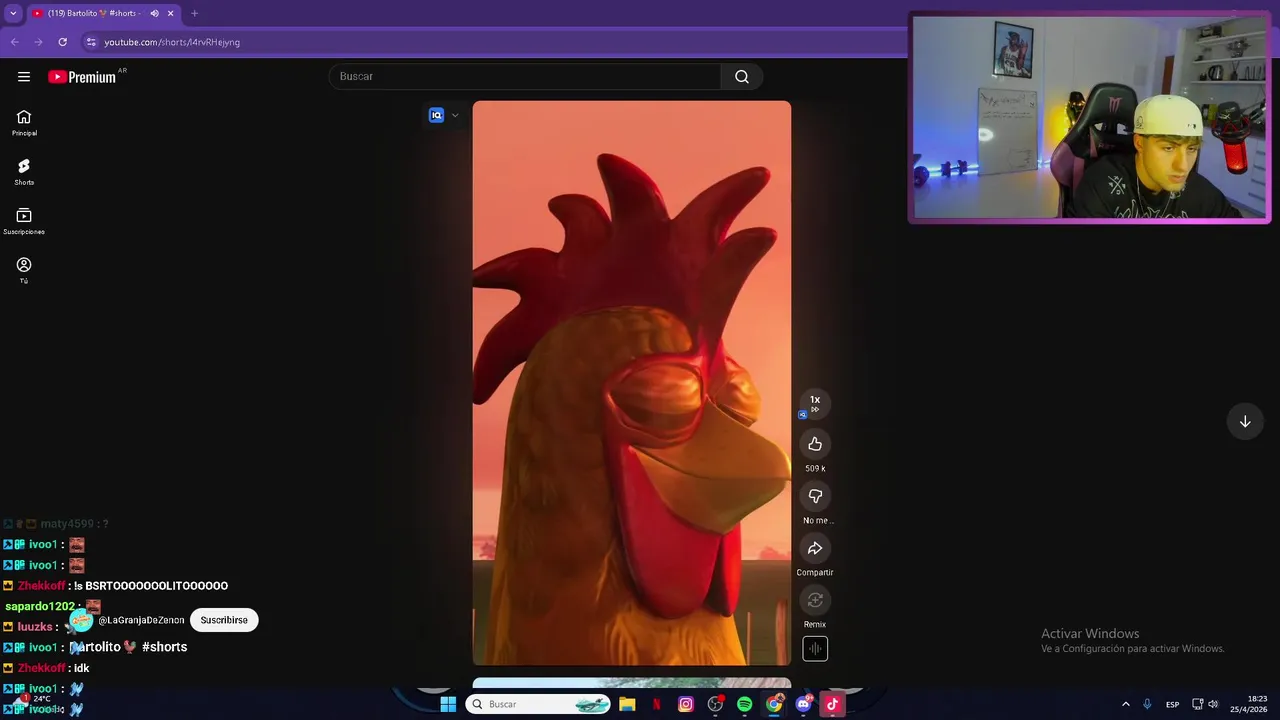
Task: Click the Windows taskbar Buscar box
Action: pyautogui.click(x=538, y=704)
